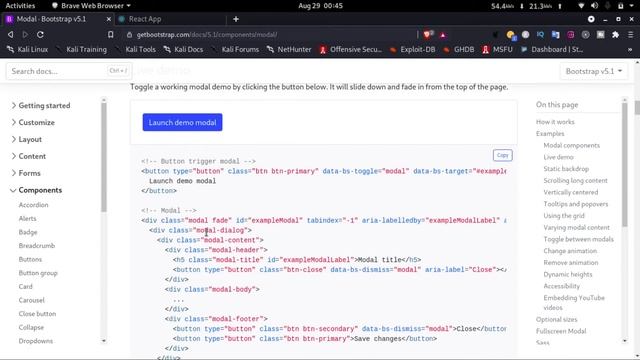The image size is (640, 360).
Task: Expand the Layout section
Action: pyautogui.click(x=27, y=140)
